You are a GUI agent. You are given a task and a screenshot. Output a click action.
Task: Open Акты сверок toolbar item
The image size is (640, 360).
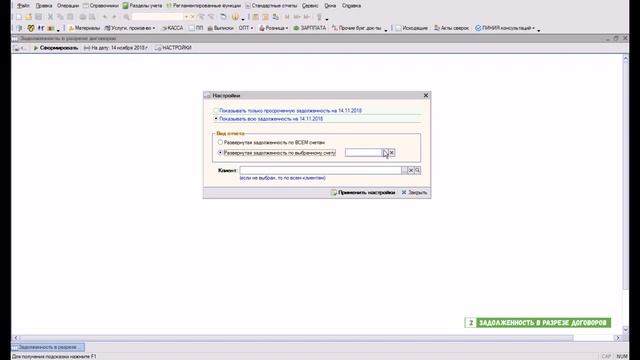tap(451, 28)
